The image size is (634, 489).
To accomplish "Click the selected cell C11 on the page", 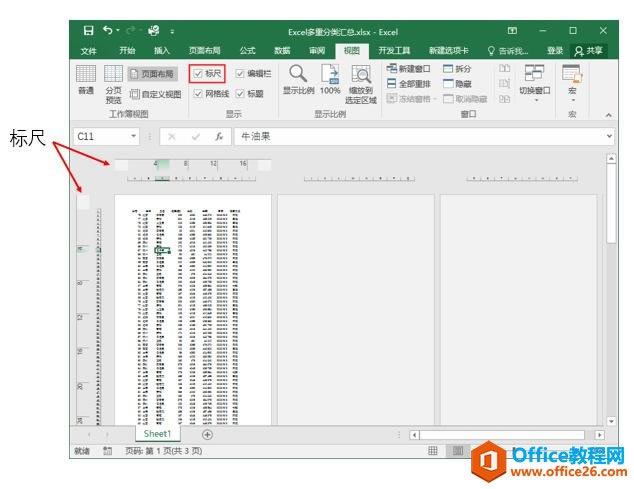I will [x=161, y=250].
